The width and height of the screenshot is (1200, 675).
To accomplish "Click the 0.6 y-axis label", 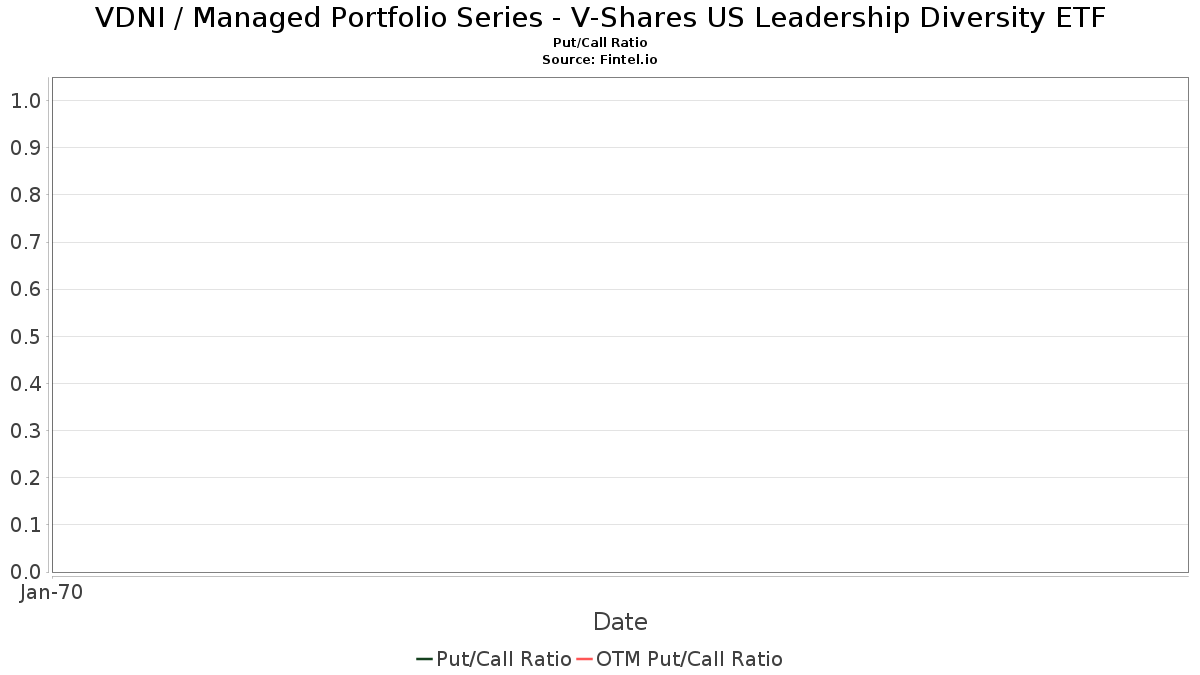I will 25,289.
